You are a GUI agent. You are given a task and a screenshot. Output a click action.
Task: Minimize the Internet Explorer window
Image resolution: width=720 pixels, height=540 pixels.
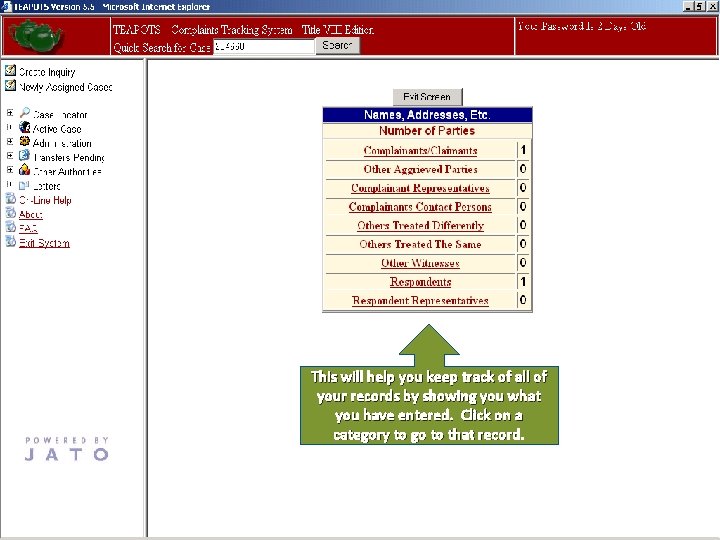pyautogui.click(x=688, y=6)
